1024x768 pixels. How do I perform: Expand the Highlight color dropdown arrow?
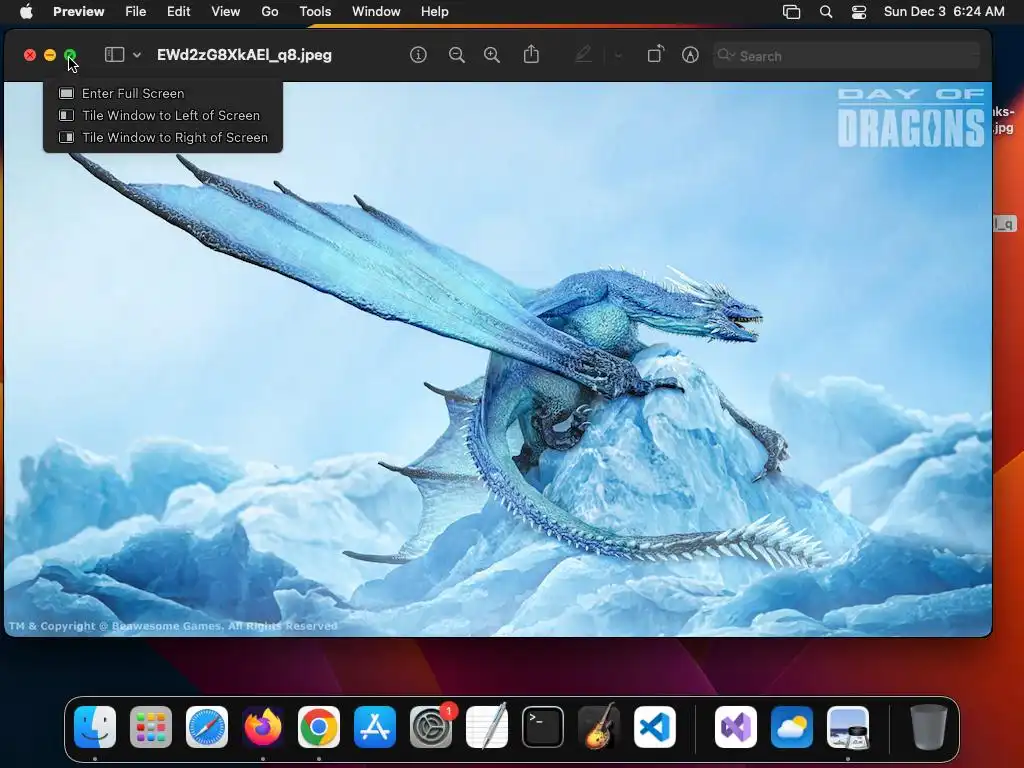click(x=618, y=56)
